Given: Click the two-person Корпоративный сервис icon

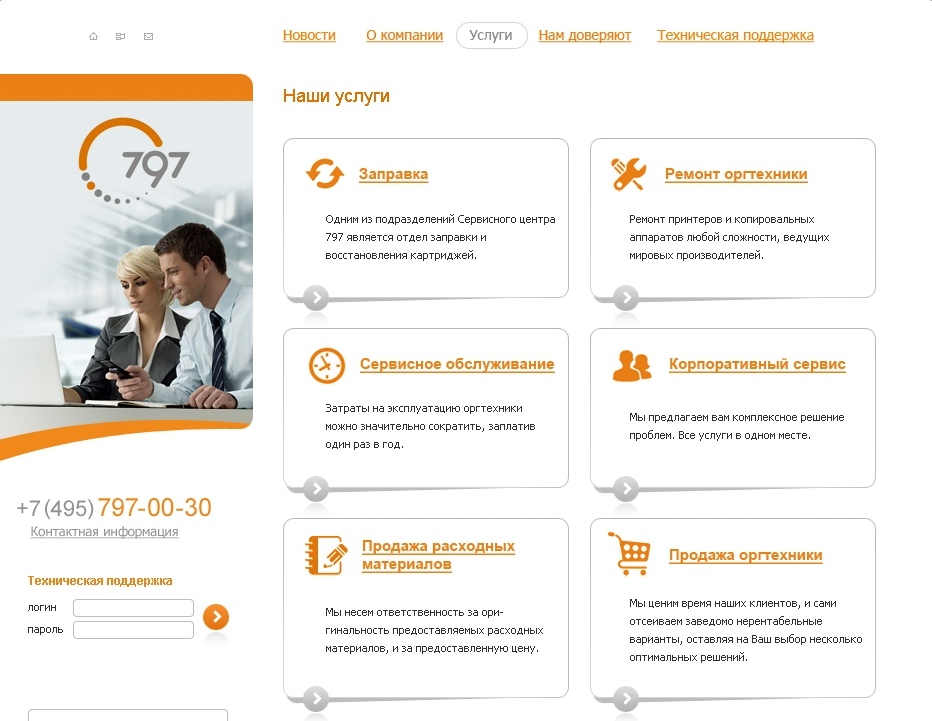Looking at the screenshot, I should pos(632,365).
